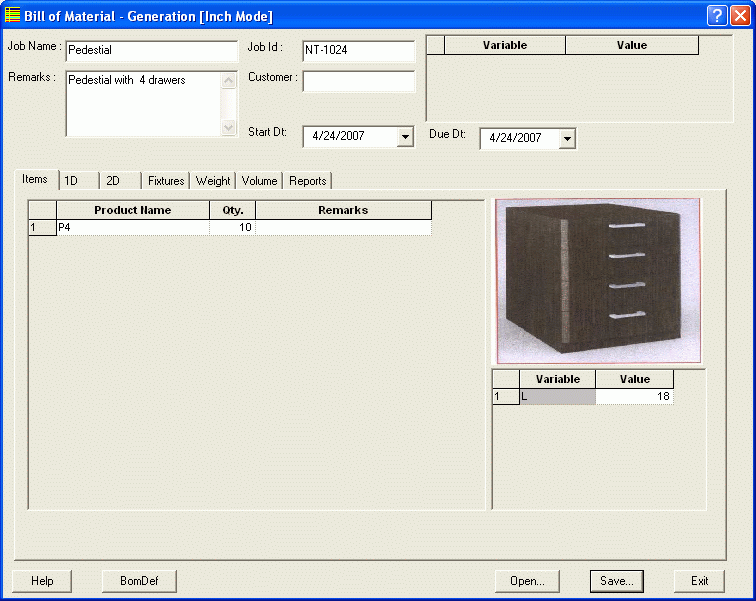Image resolution: width=756 pixels, height=601 pixels.
Task: Show the Volume tab
Action: (259, 181)
